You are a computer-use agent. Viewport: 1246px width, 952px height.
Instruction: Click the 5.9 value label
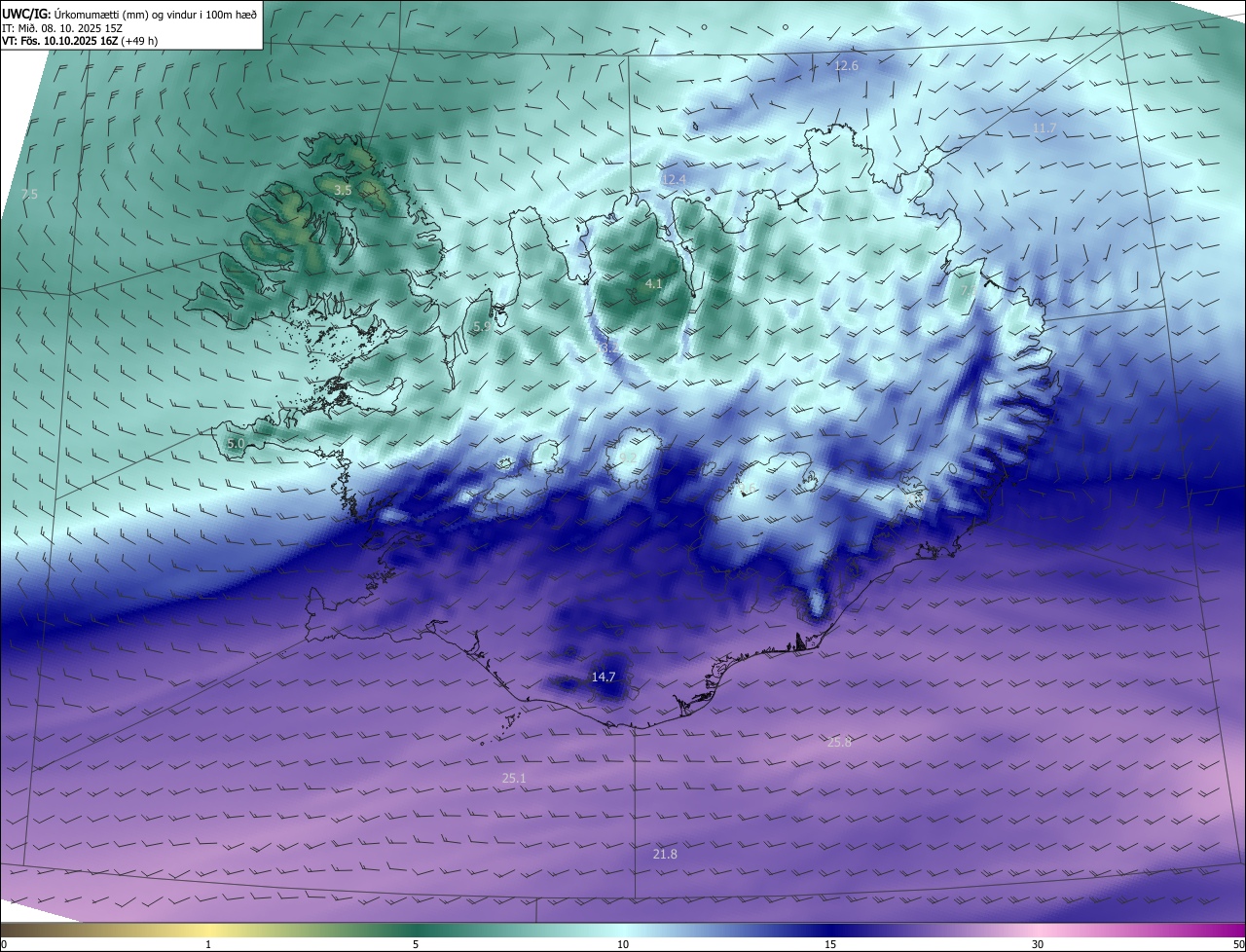pyautogui.click(x=482, y=327)
